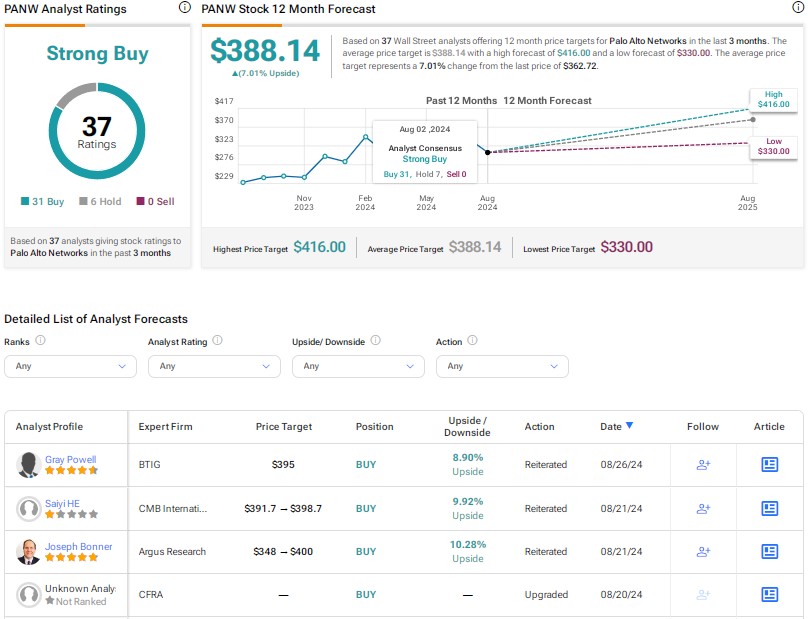This screenshot has width=808, height=619.
Task: Open article for Gray Powell's BTIG rating
Action: coord(769,465)
